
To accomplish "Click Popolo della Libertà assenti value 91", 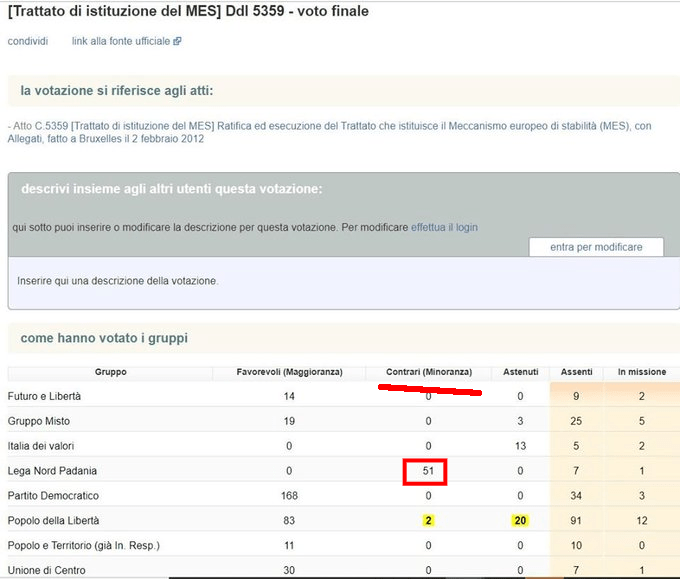I will (x=576, y=520).
